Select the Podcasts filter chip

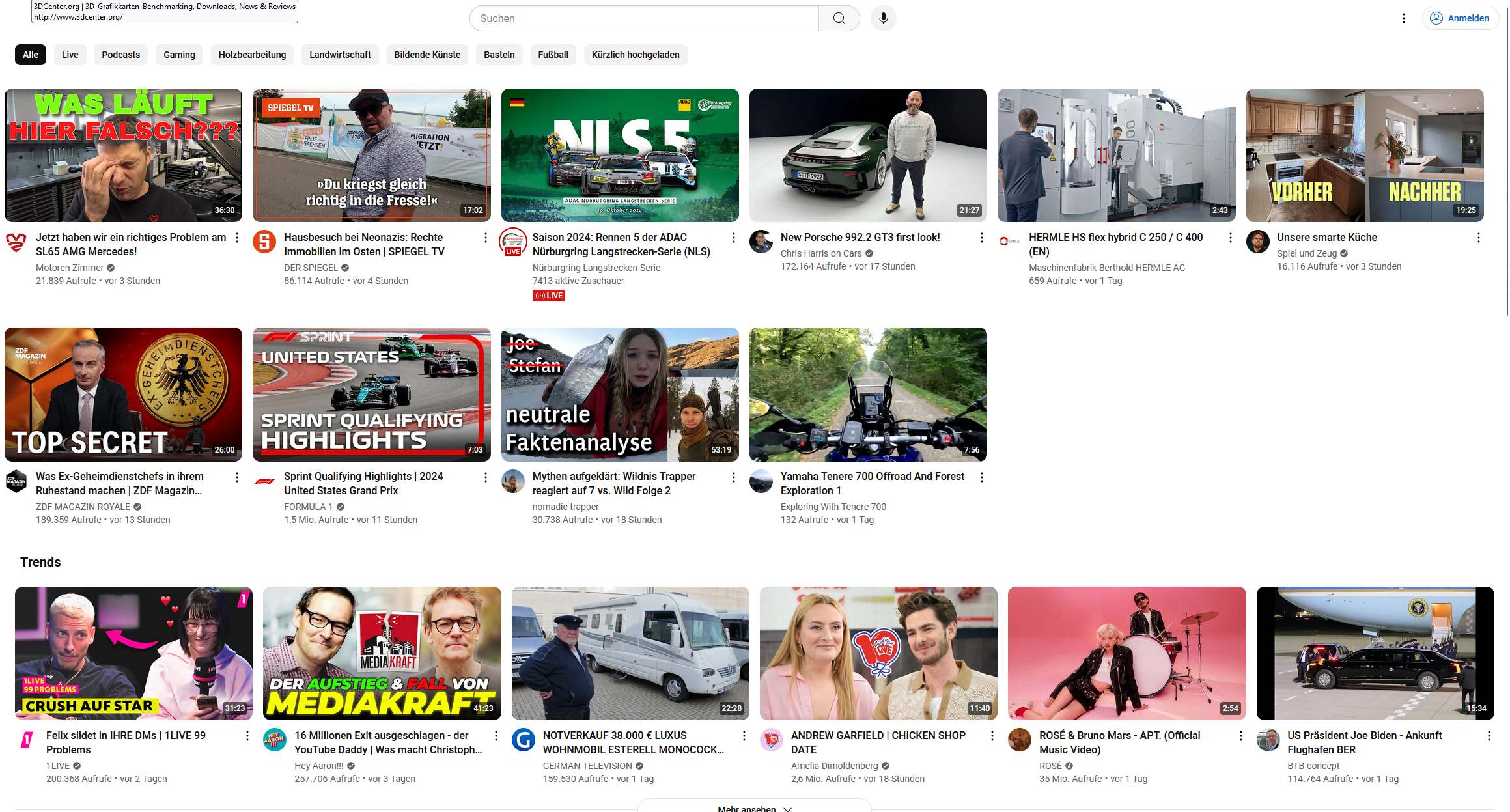(x=120, y=55)
